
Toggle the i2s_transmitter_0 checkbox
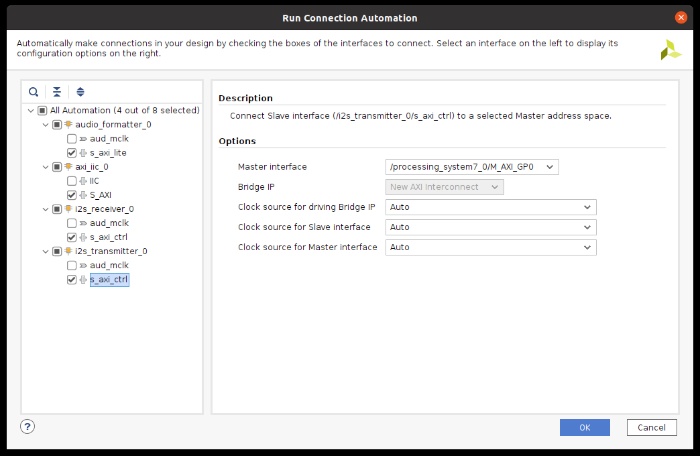pos(57,251)
